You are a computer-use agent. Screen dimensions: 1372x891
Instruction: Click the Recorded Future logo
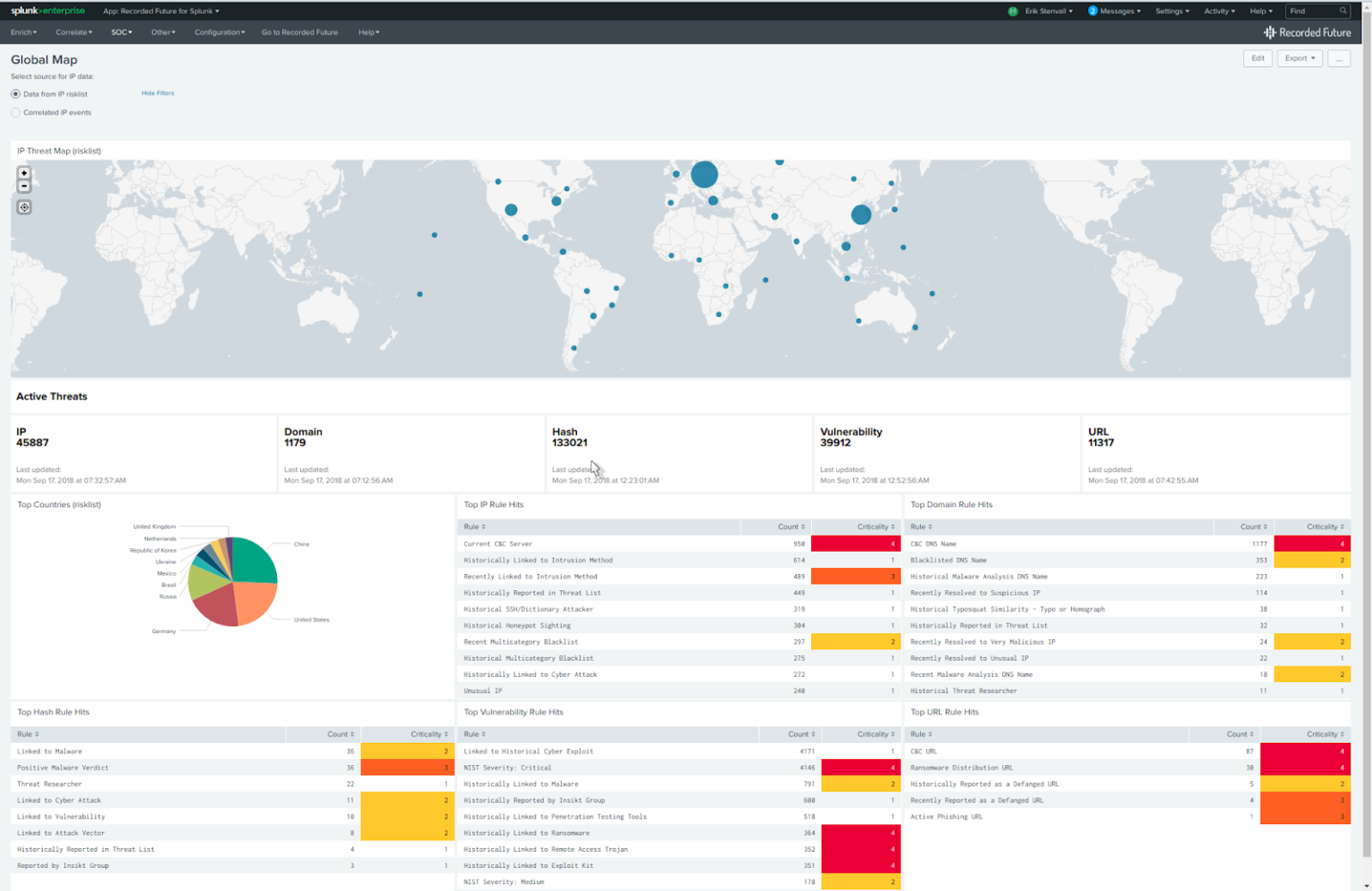tap(1307, 32)
